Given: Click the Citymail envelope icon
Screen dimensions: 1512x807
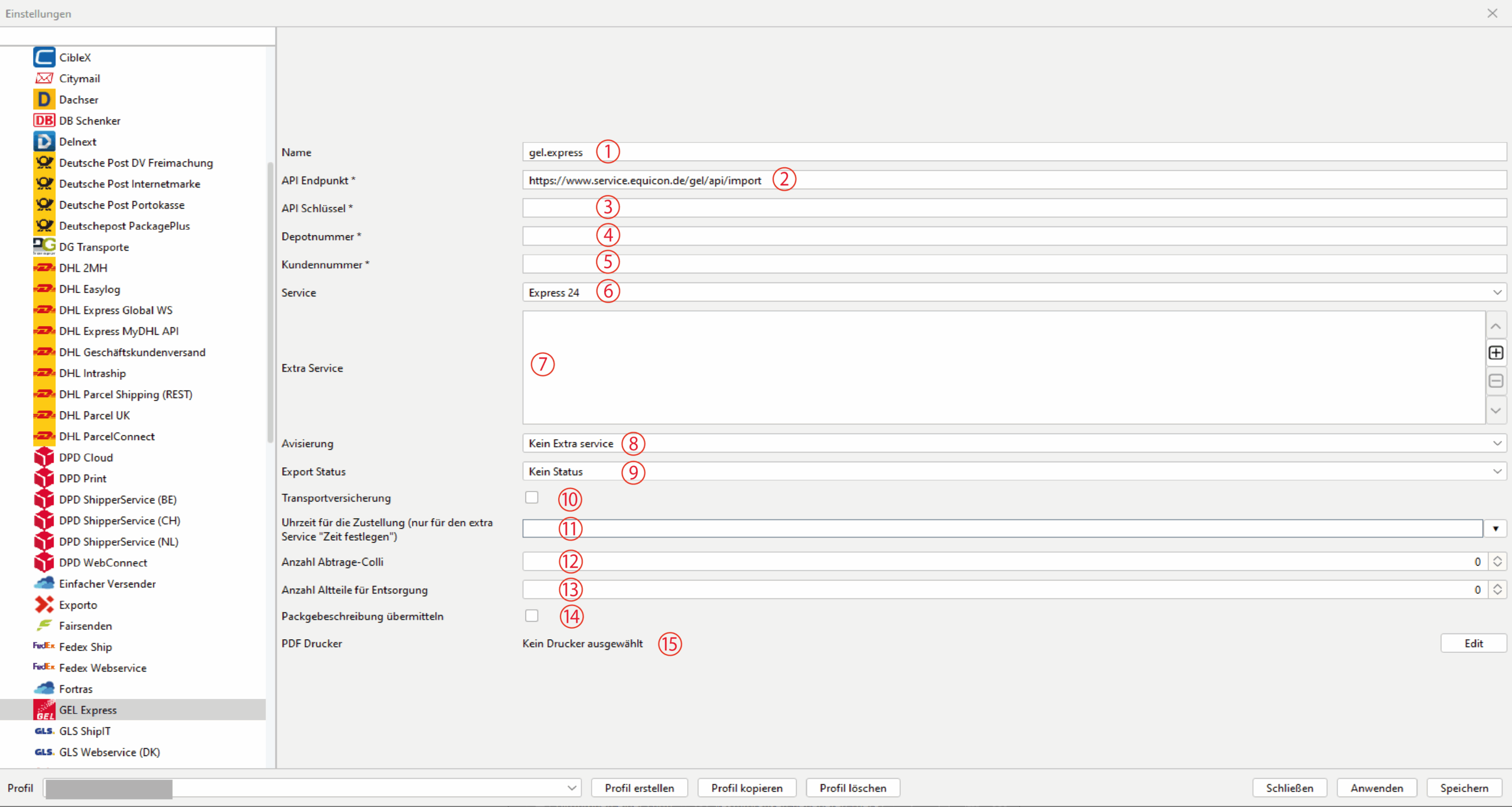Looking at the screenshot, I should pos(44,78).
